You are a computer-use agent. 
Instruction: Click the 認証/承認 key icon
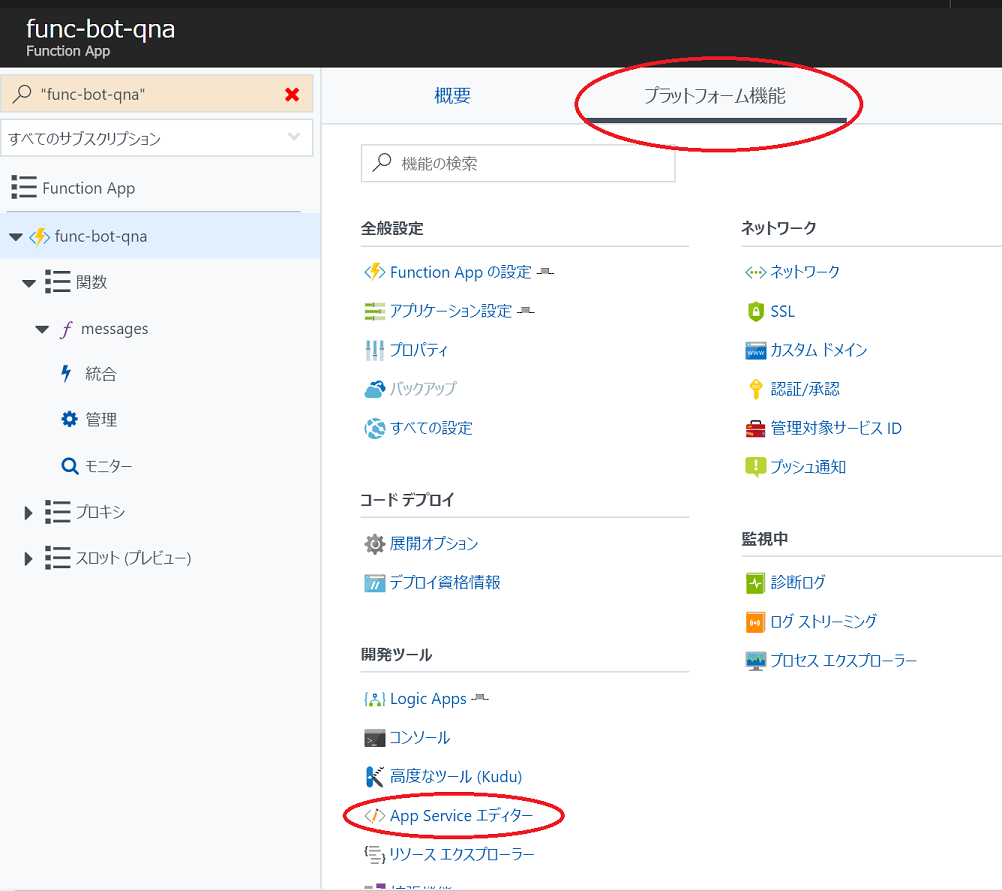pos(755,389)
